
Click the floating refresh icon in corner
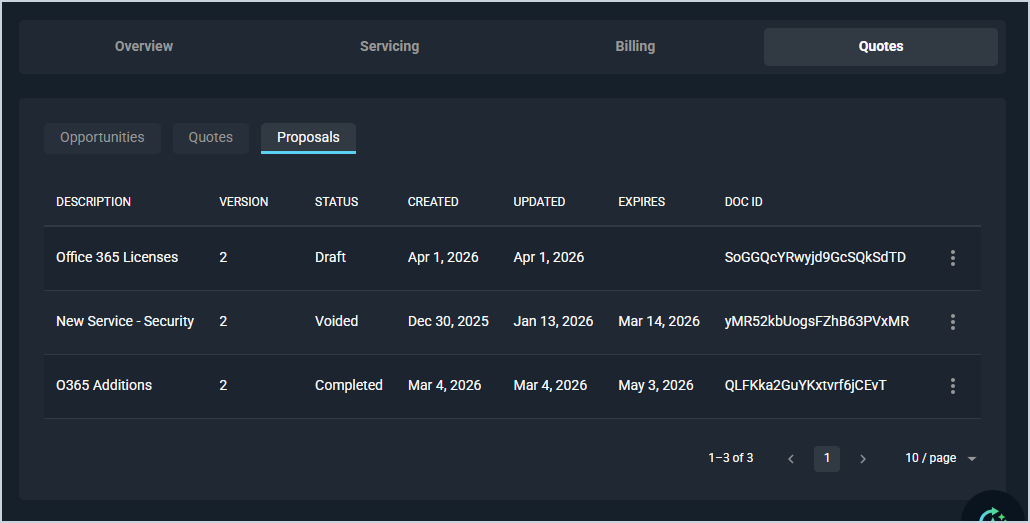pos(994,512)
